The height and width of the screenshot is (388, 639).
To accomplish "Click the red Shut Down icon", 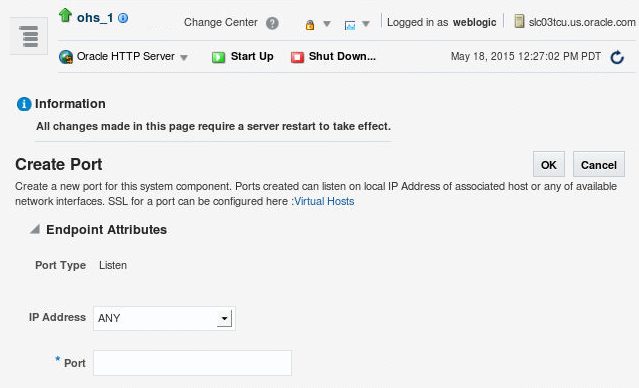I will [x=297, y=57].
